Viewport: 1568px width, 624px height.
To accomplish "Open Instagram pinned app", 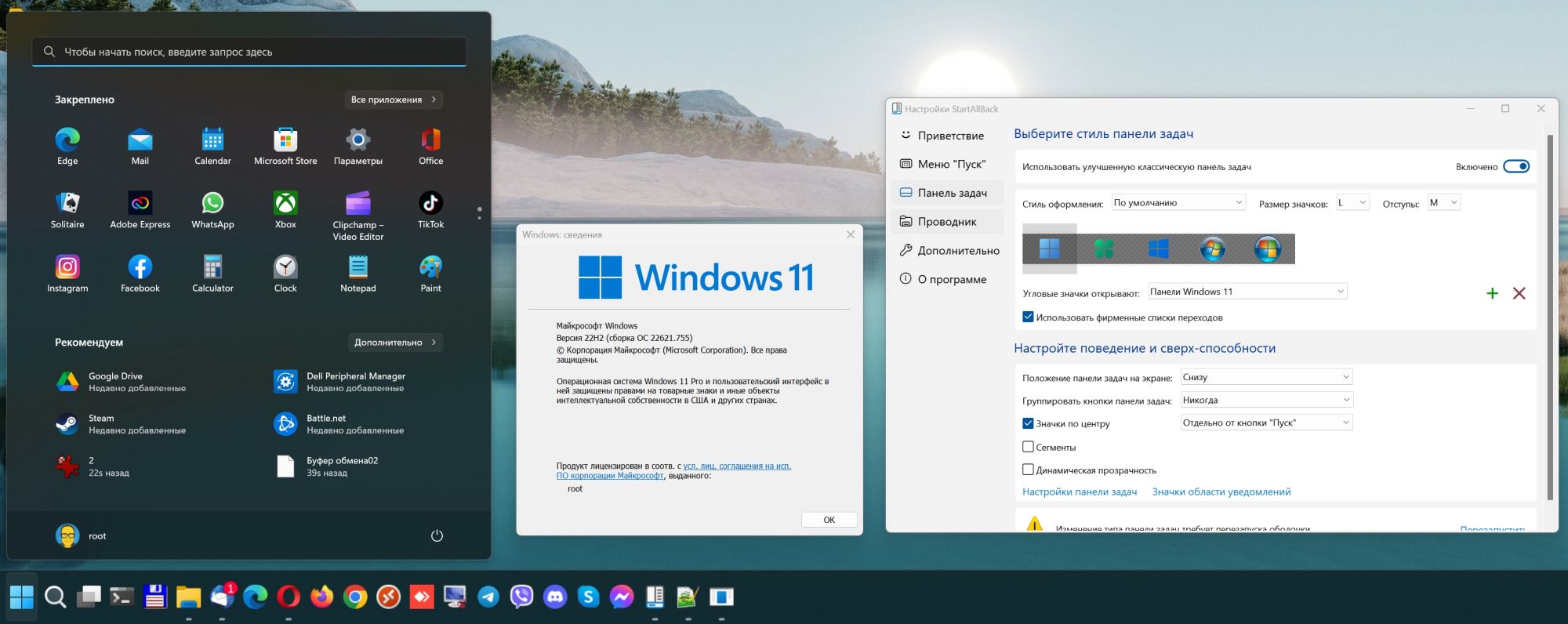I will [x=67, y=274].
